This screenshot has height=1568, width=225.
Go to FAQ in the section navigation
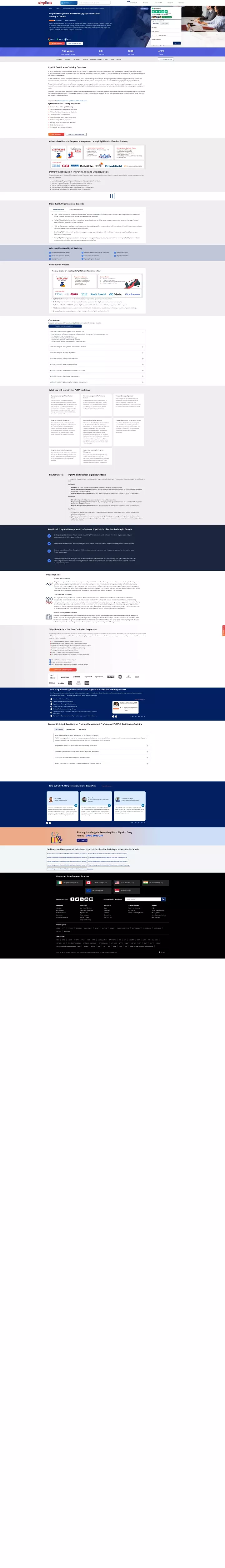(112, 59)
